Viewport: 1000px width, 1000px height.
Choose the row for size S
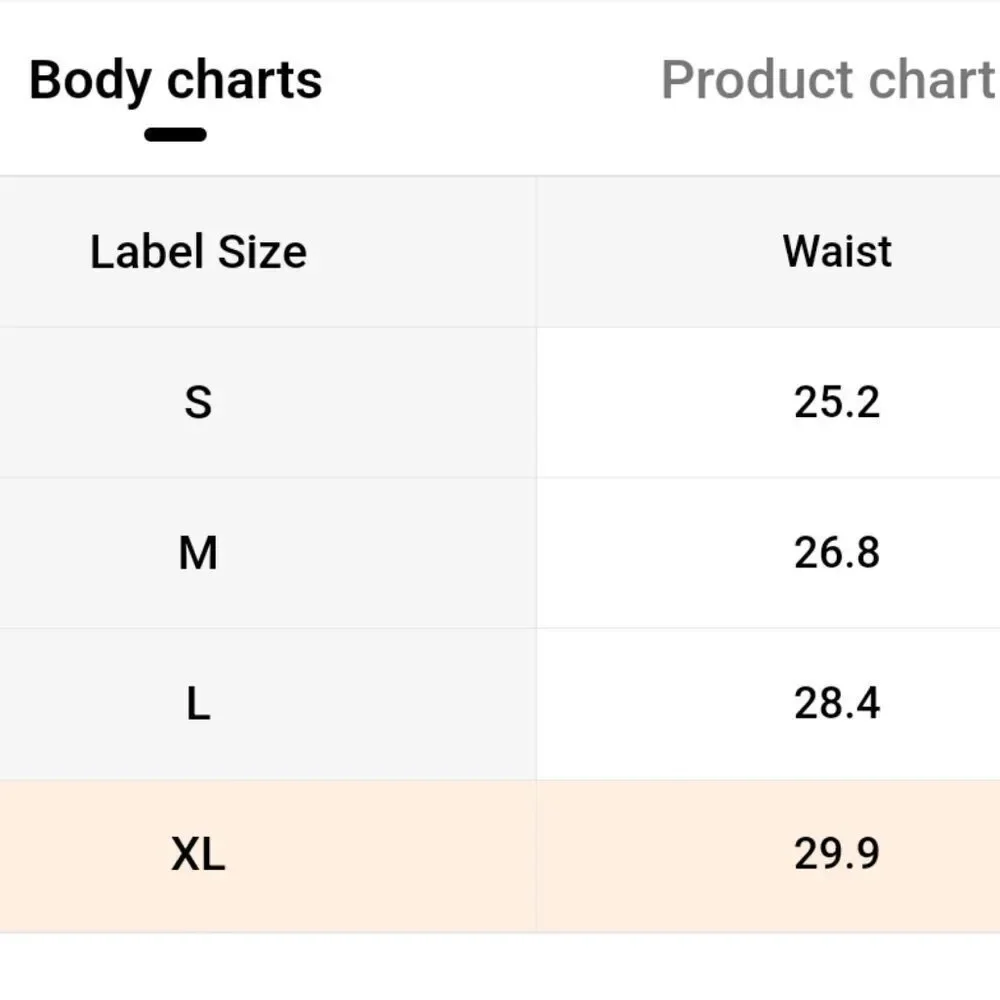tap(500, 402)
